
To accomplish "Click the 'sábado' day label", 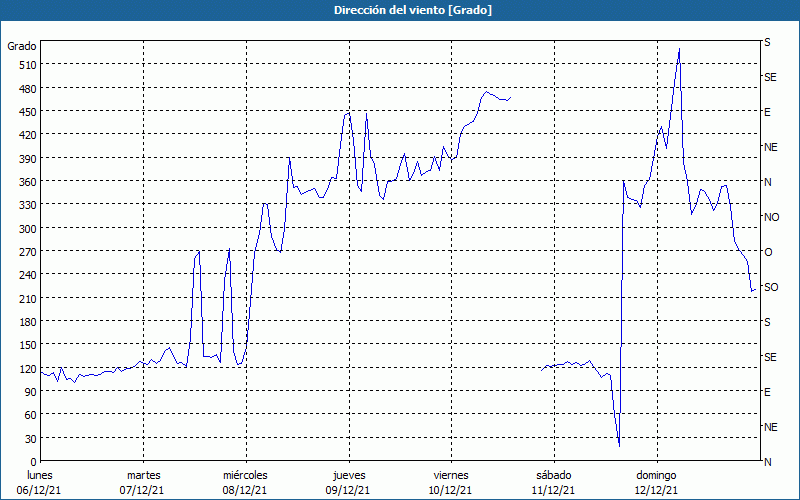I will (x=554, y=475).
